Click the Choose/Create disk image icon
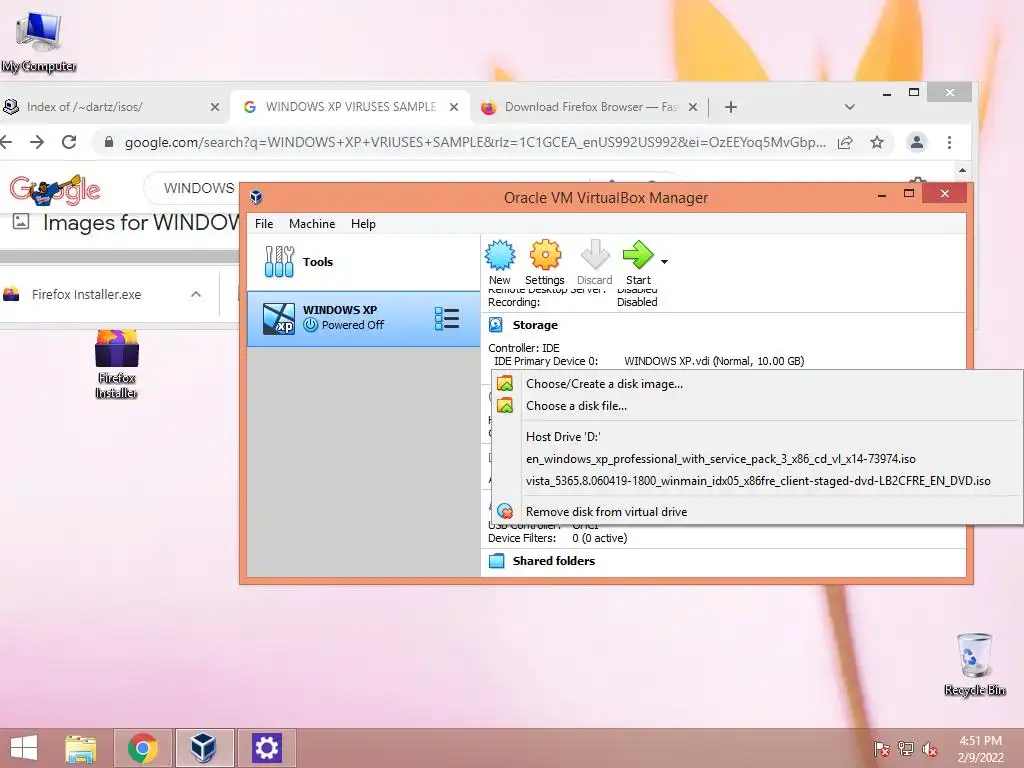The width and height of the screenshot is (1024, 768). (505, 383)
